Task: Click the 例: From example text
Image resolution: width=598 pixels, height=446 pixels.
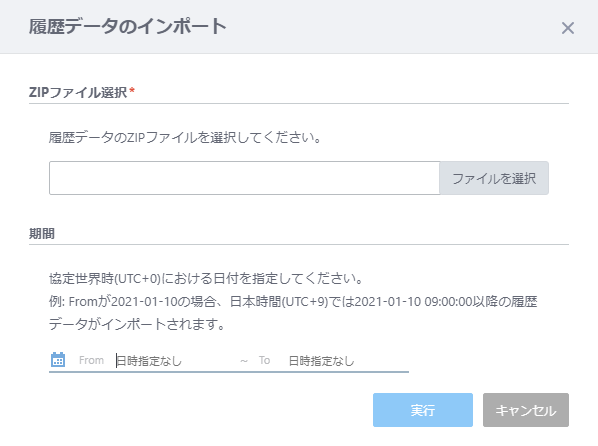Action: tap(79, 302)
